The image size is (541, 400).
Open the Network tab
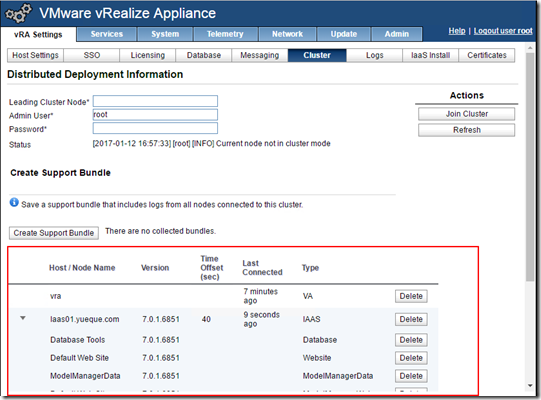(x=287, y=34)
